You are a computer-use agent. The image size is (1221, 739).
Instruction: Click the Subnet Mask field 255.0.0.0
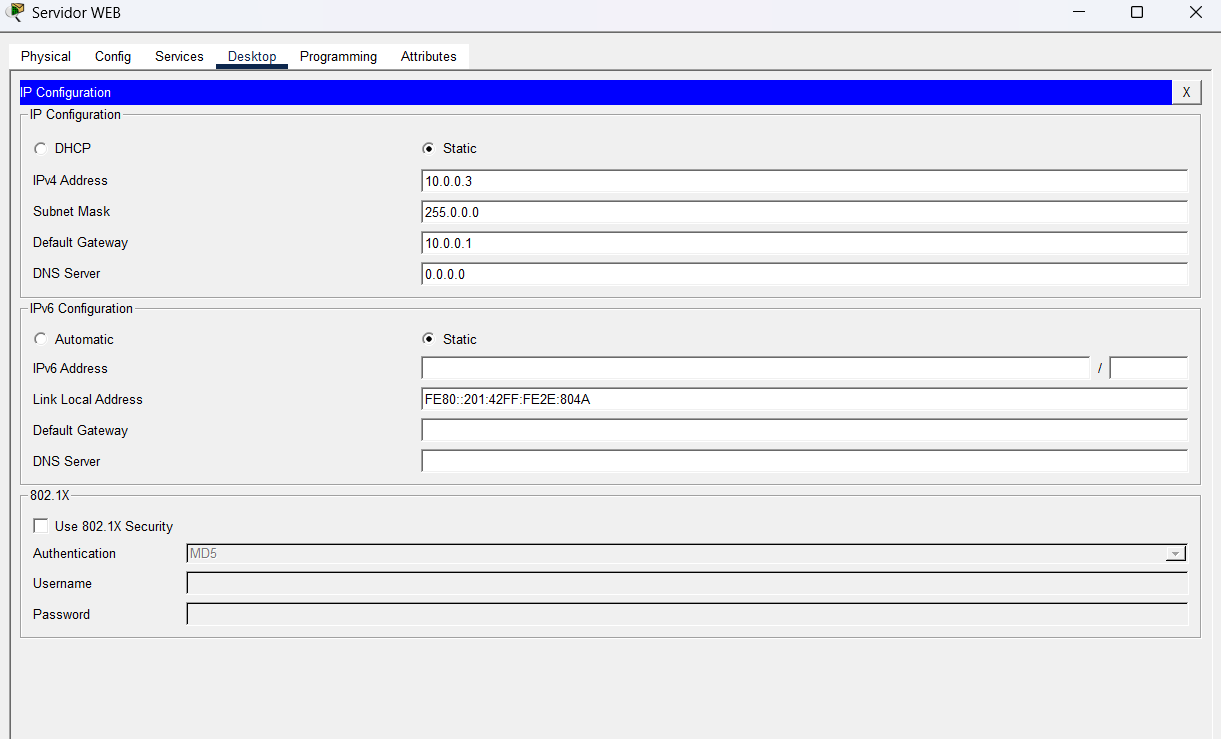(x=805, y=212)
